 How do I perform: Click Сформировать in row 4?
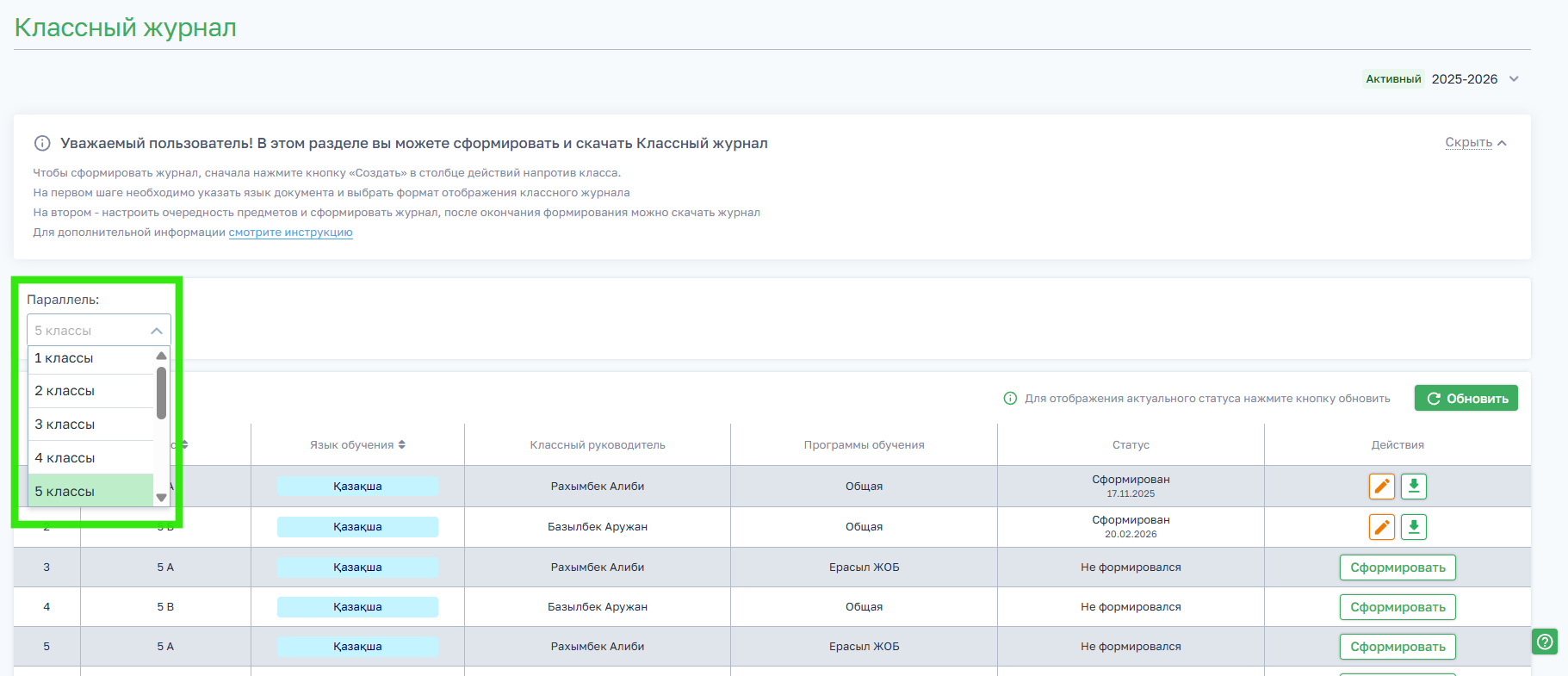click(x=1398, y=607)
